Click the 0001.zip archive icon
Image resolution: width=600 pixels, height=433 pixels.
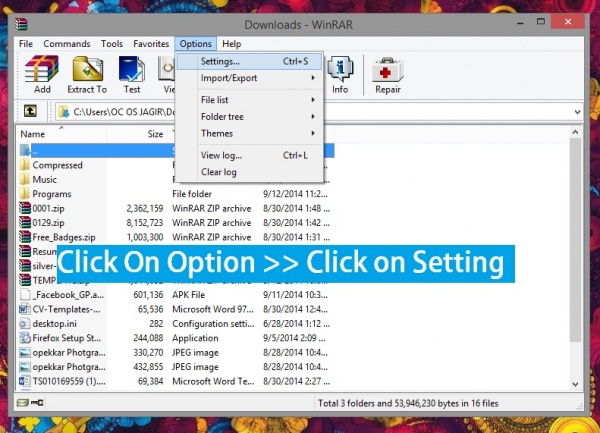pos(25,208)
